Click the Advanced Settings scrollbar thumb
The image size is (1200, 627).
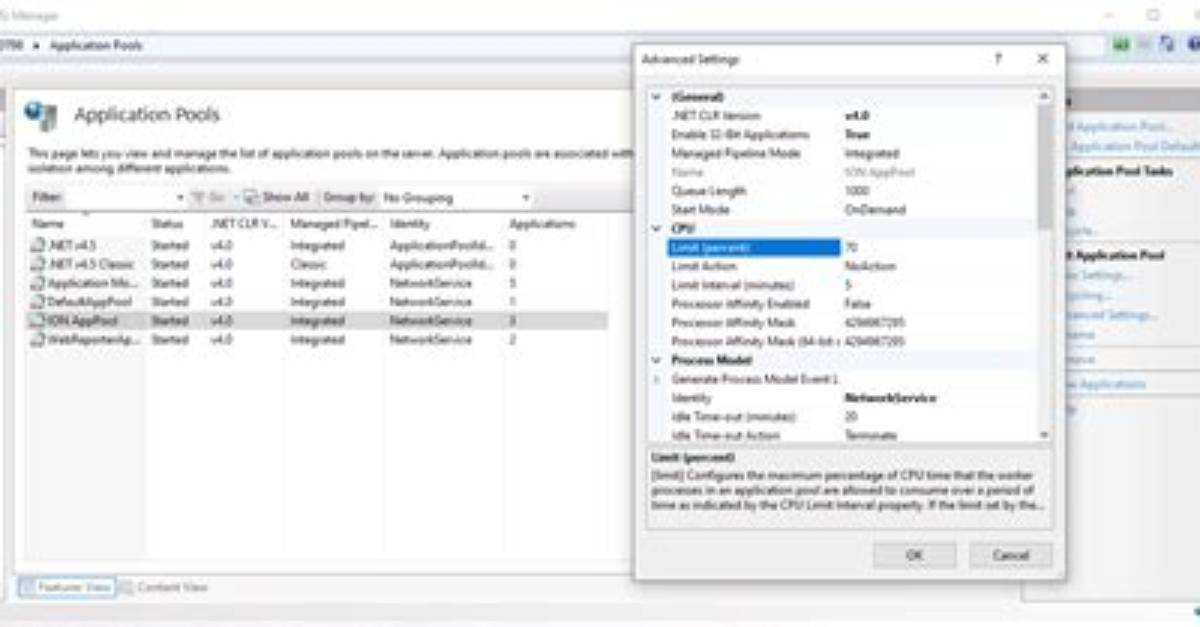coord(1044,165)
